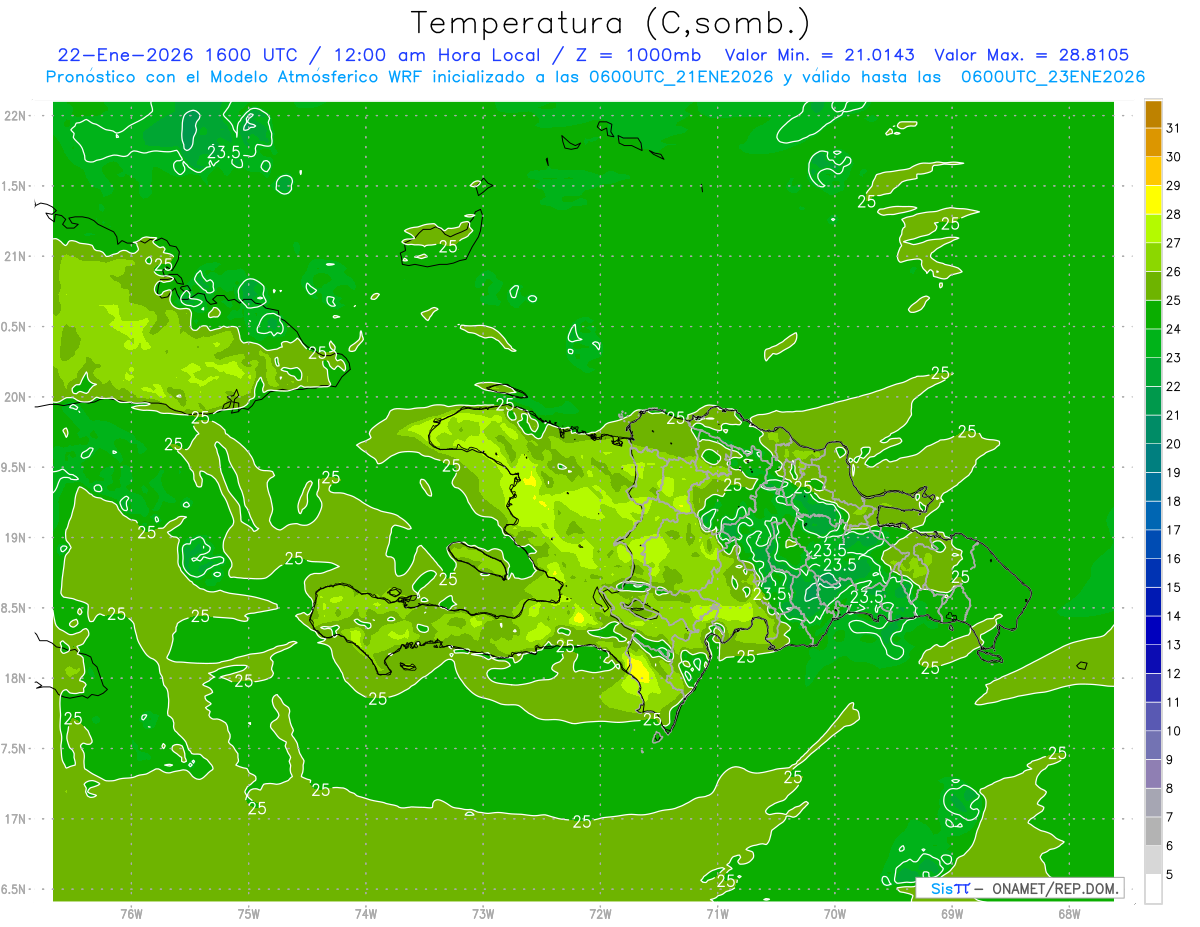Click the "21N" latitude axis label
Image resolution: width=1200 pixels, height=927 pixels.
(x=16, y=256)
